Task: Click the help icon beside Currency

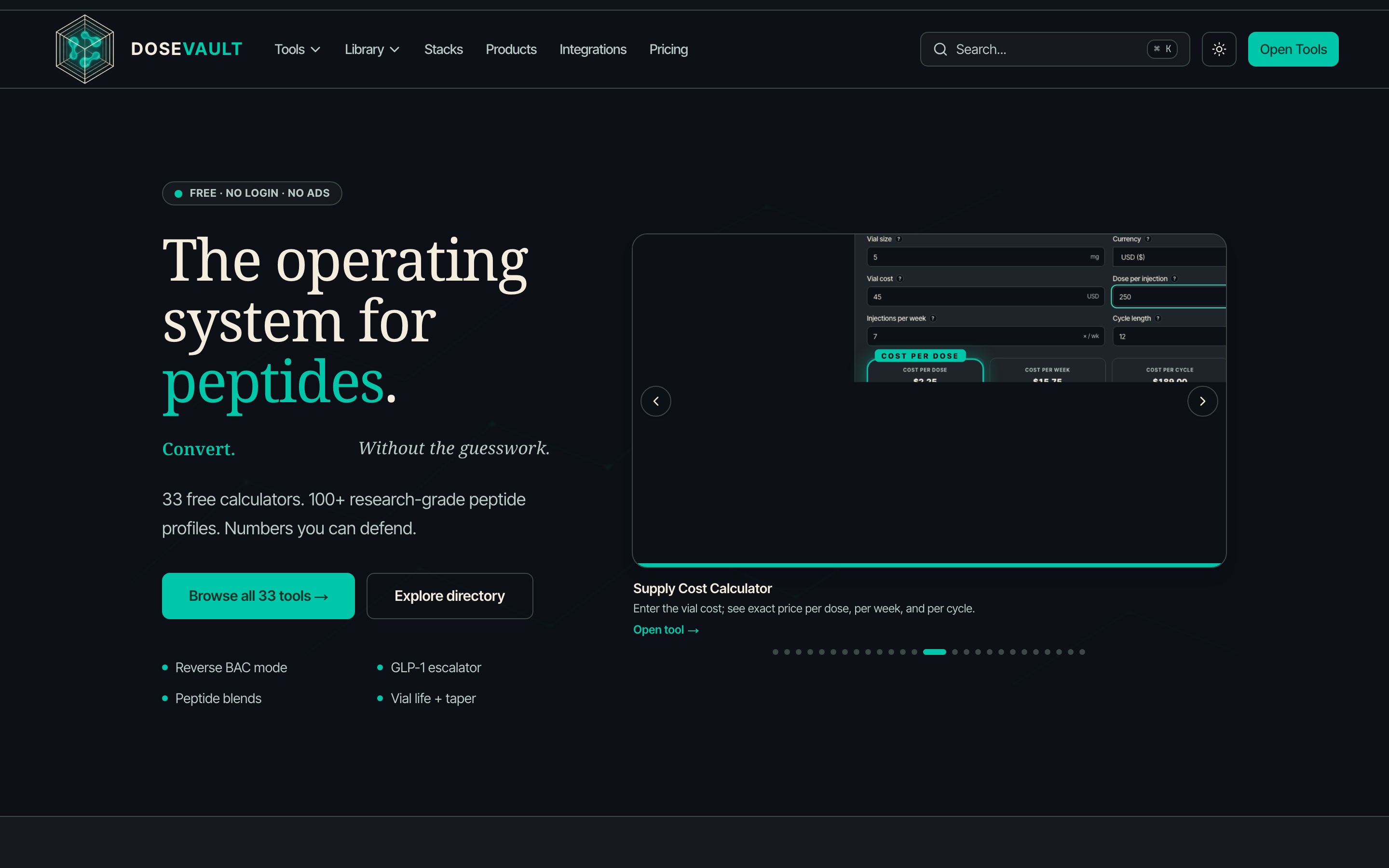Action: [x=1148, y=239]
